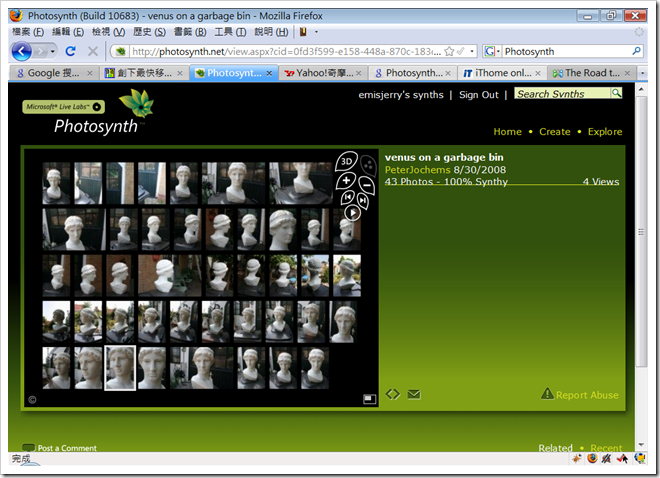Close the active Photosynt... tab
The width and height of the screenshot is (660, 478).
tap(269, 73)
